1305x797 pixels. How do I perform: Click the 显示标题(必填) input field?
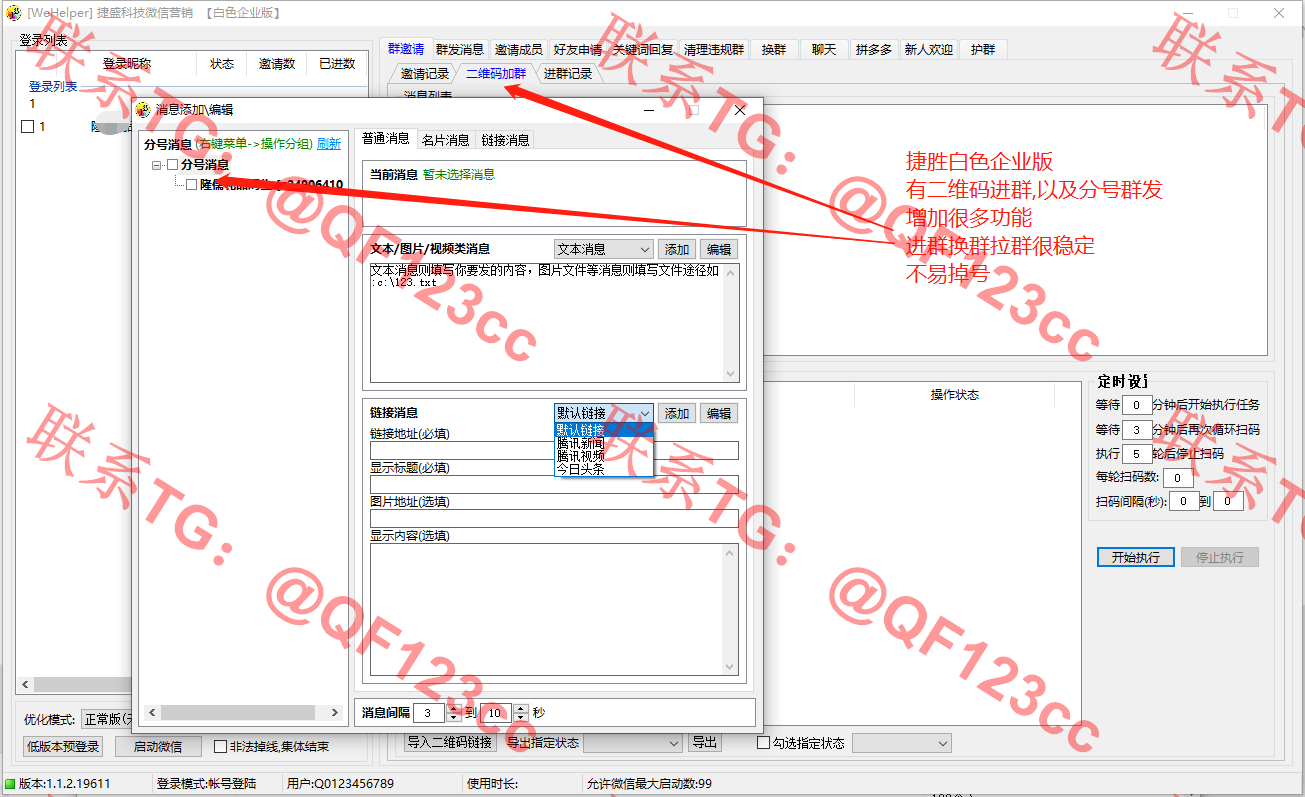point(554,484)
